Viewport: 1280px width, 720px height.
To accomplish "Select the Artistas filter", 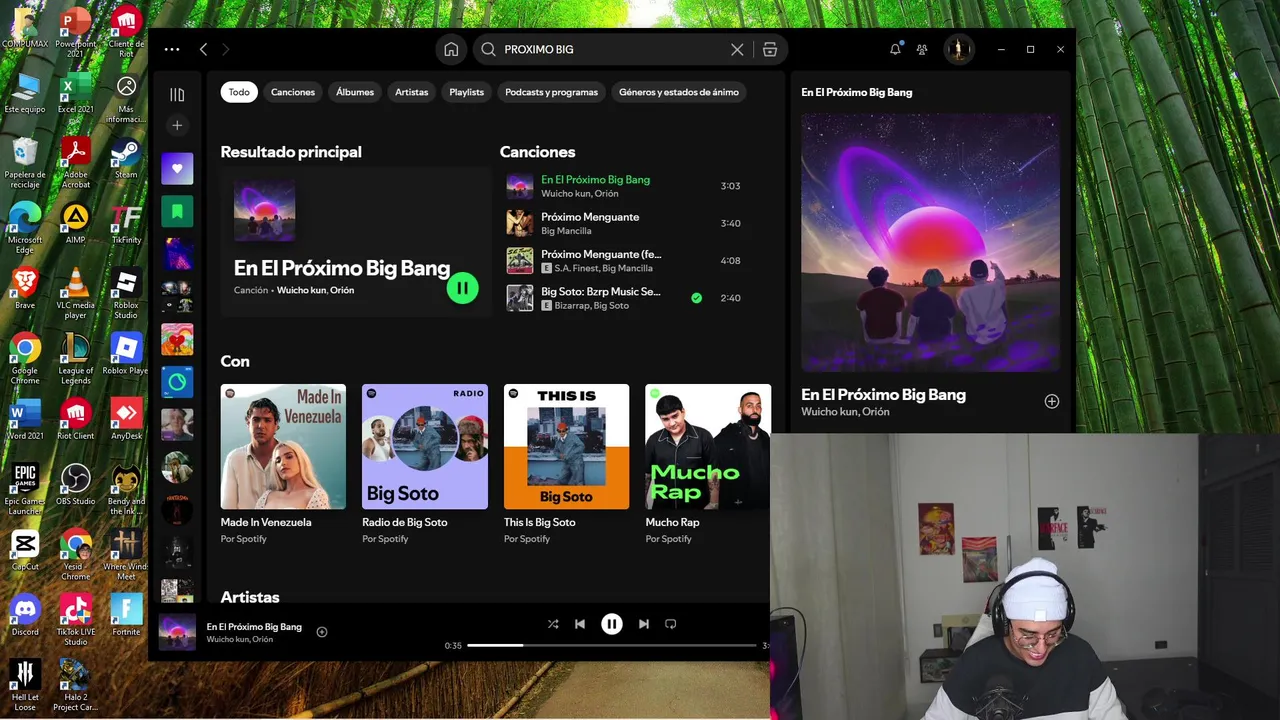I will tap(411, 92).
